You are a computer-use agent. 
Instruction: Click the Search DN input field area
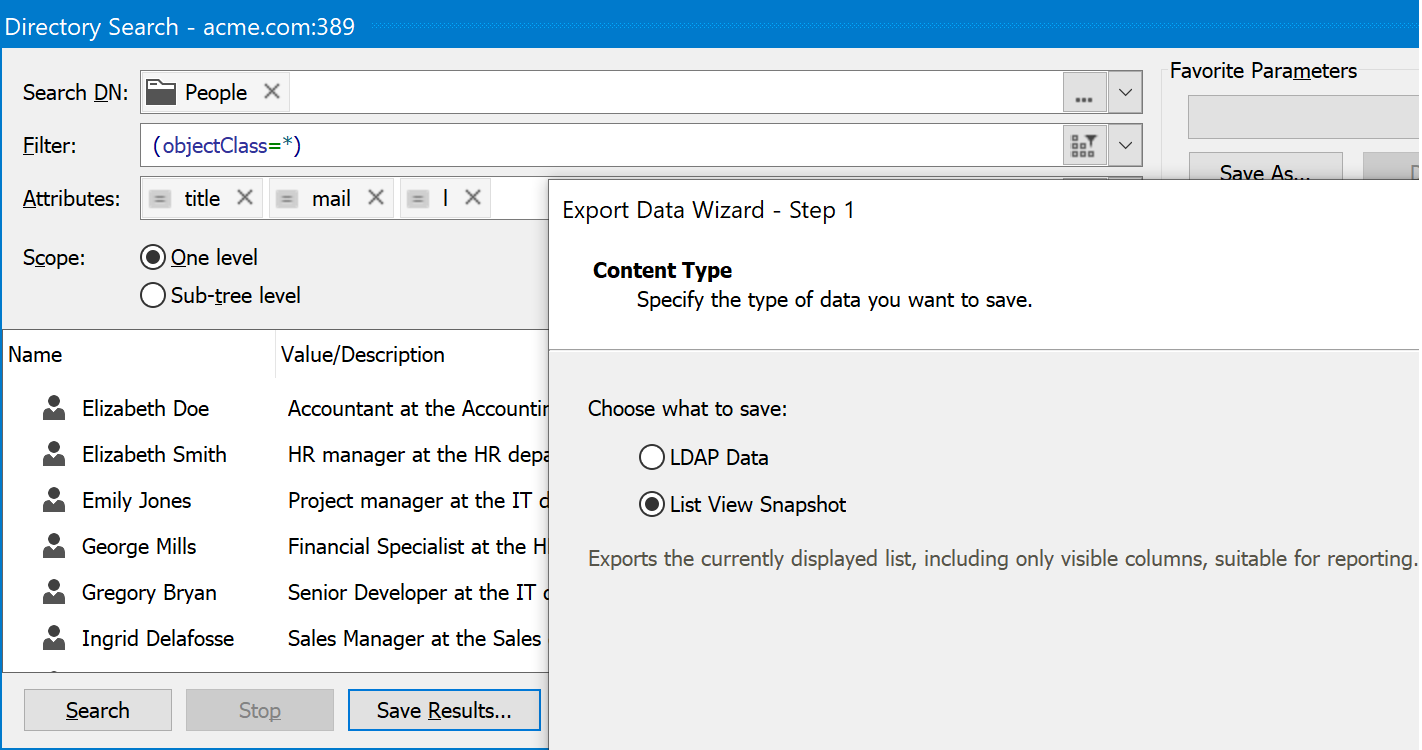[601, 93]
